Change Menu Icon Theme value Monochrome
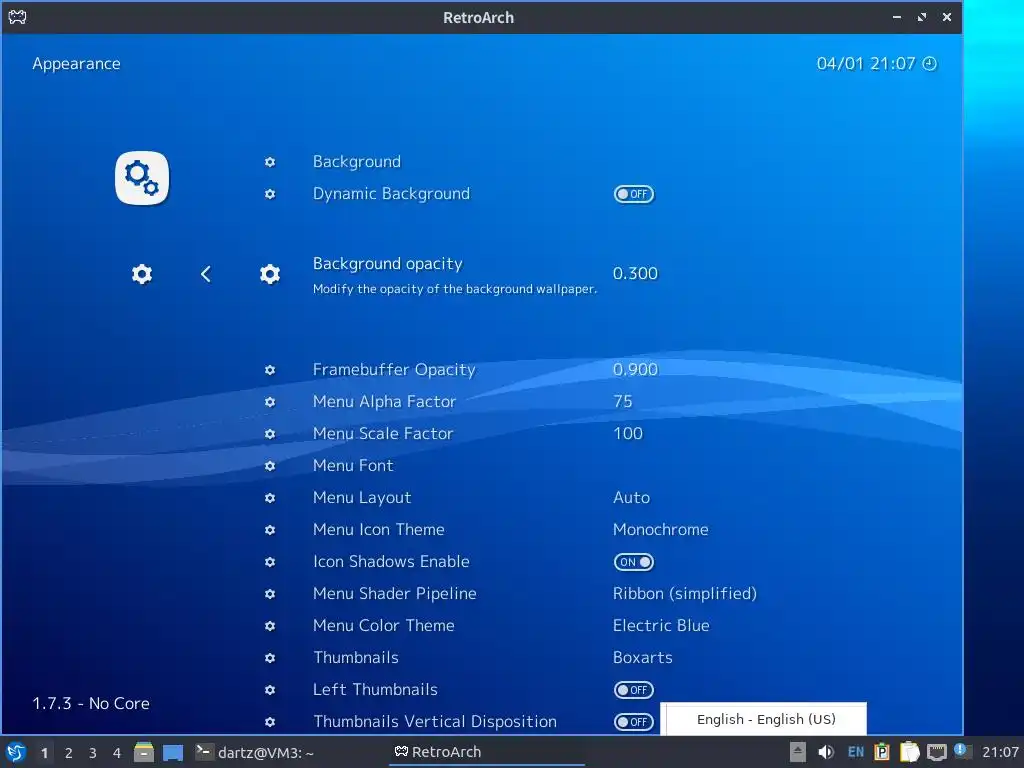The width and height of the screenshot is (1024, 768). (x=660, y=530)
